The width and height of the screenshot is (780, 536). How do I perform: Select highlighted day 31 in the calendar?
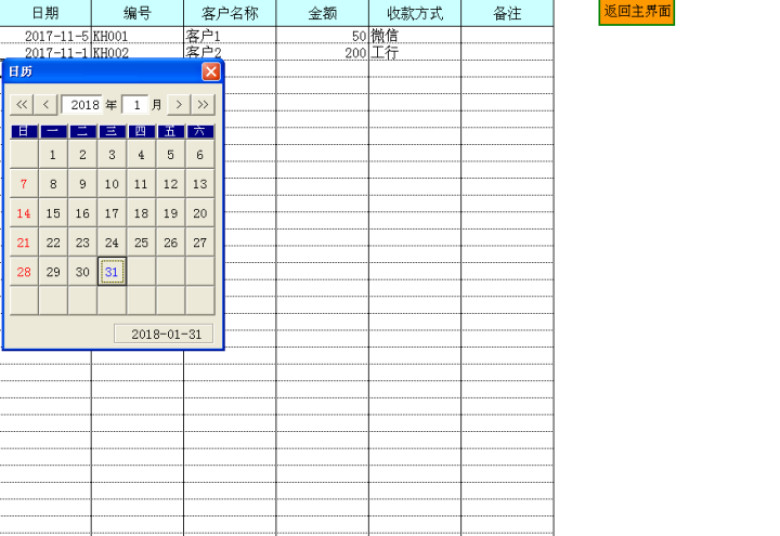click(111, 272)
